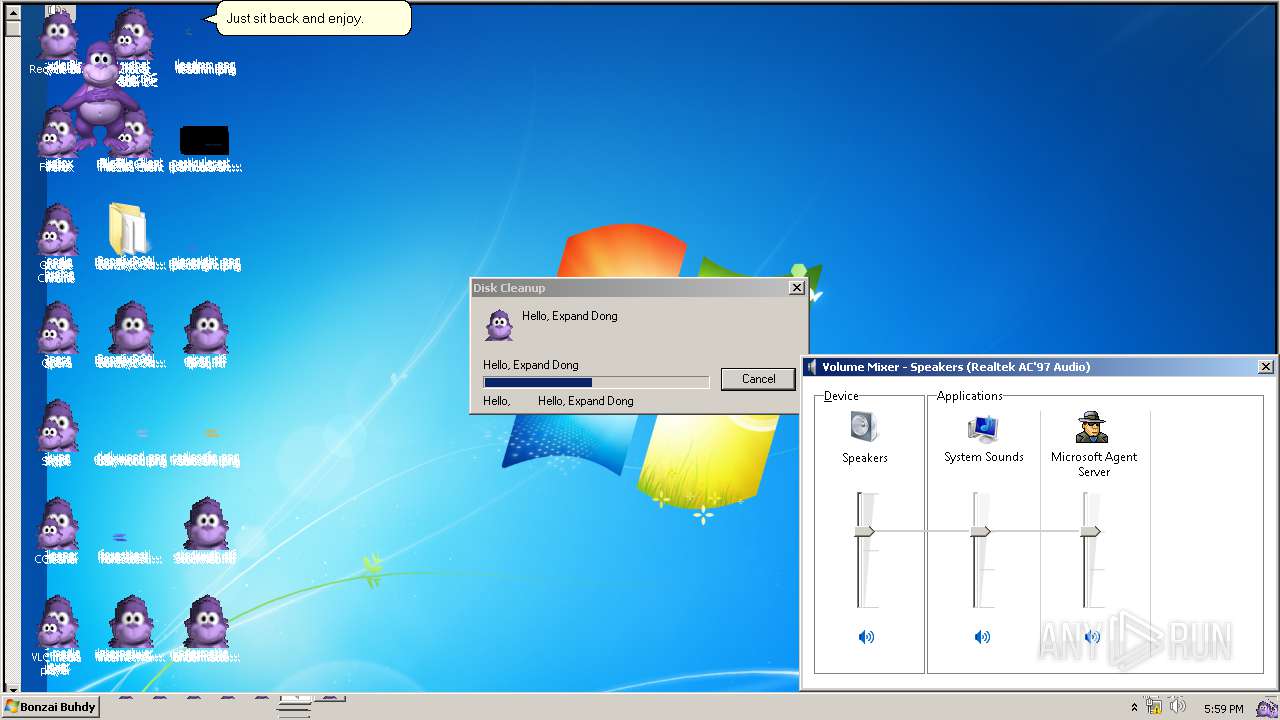Click the Bonzi icon inside Disk Cleanup dialog
This screenshot has height=720, width=1280.
pyautogui.click(x=499, y=325)
